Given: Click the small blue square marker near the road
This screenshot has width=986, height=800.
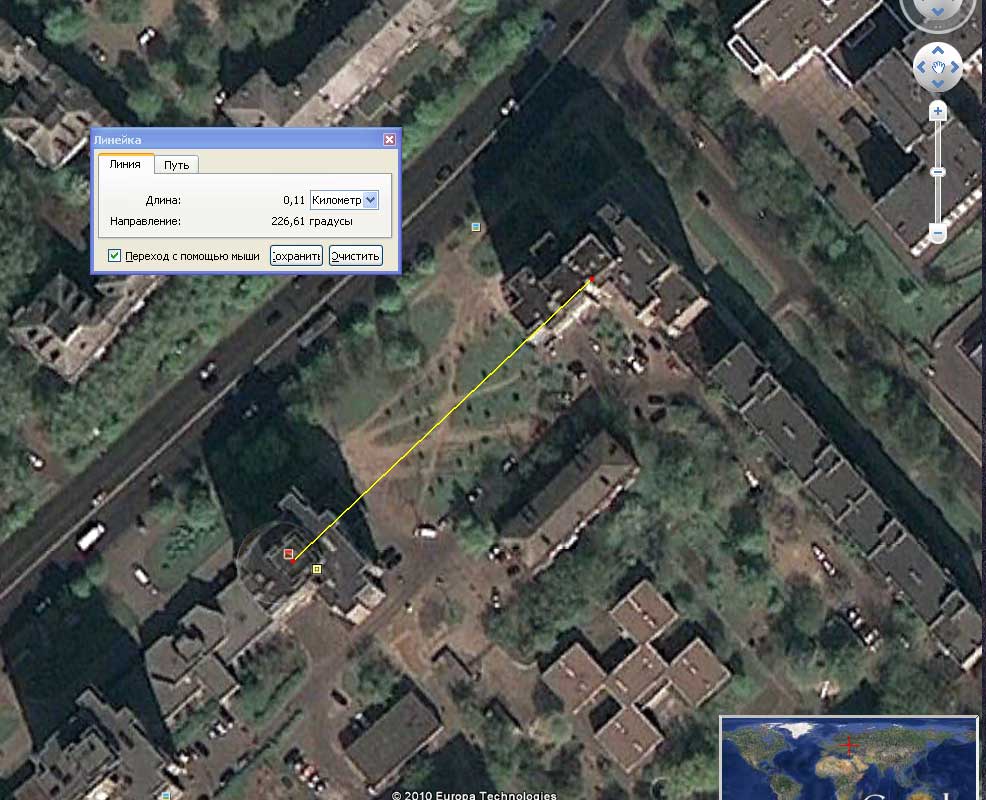Looking at the screenshot, I should [x=476, y=227].
